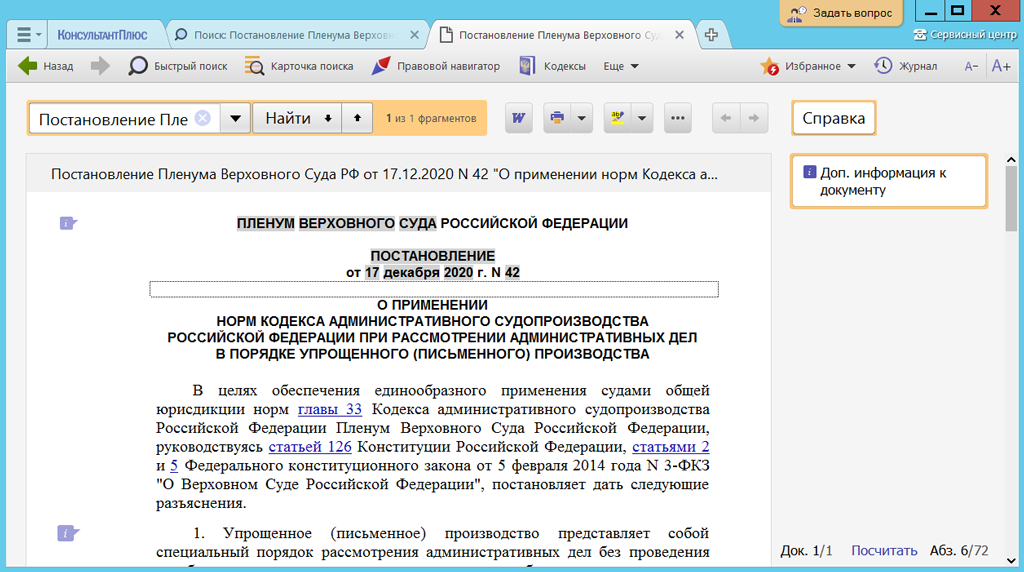Open the link to article 5

coord(174,466)
